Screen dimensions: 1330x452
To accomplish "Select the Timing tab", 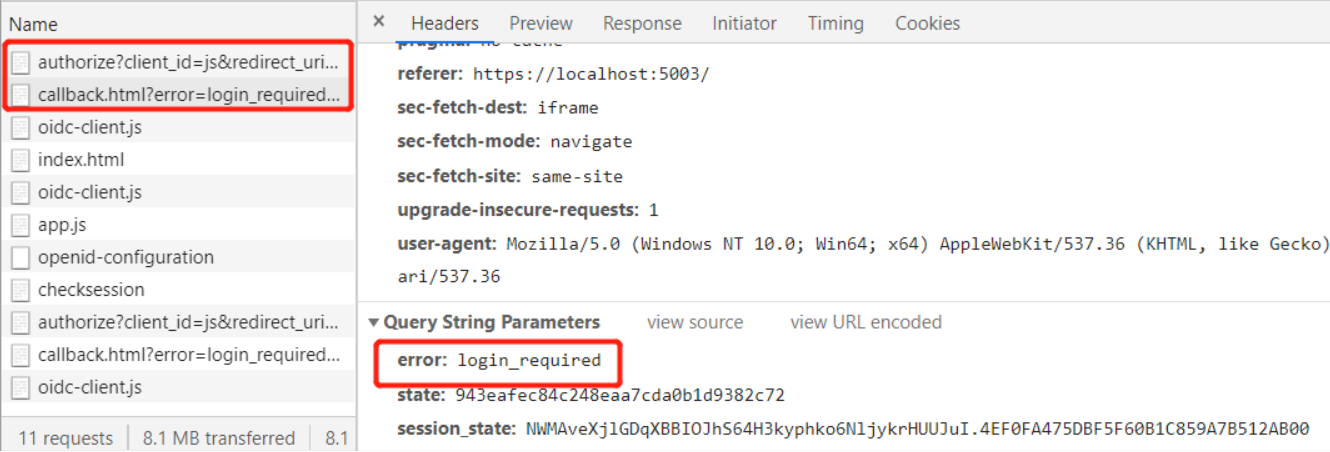I will [835, 23].
